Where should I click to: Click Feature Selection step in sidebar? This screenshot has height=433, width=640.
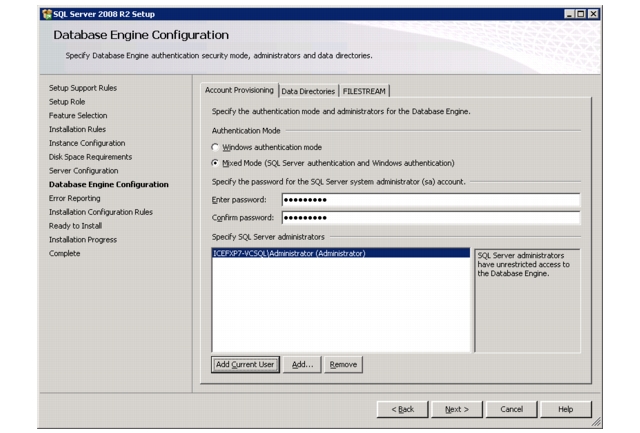(78, 115)
